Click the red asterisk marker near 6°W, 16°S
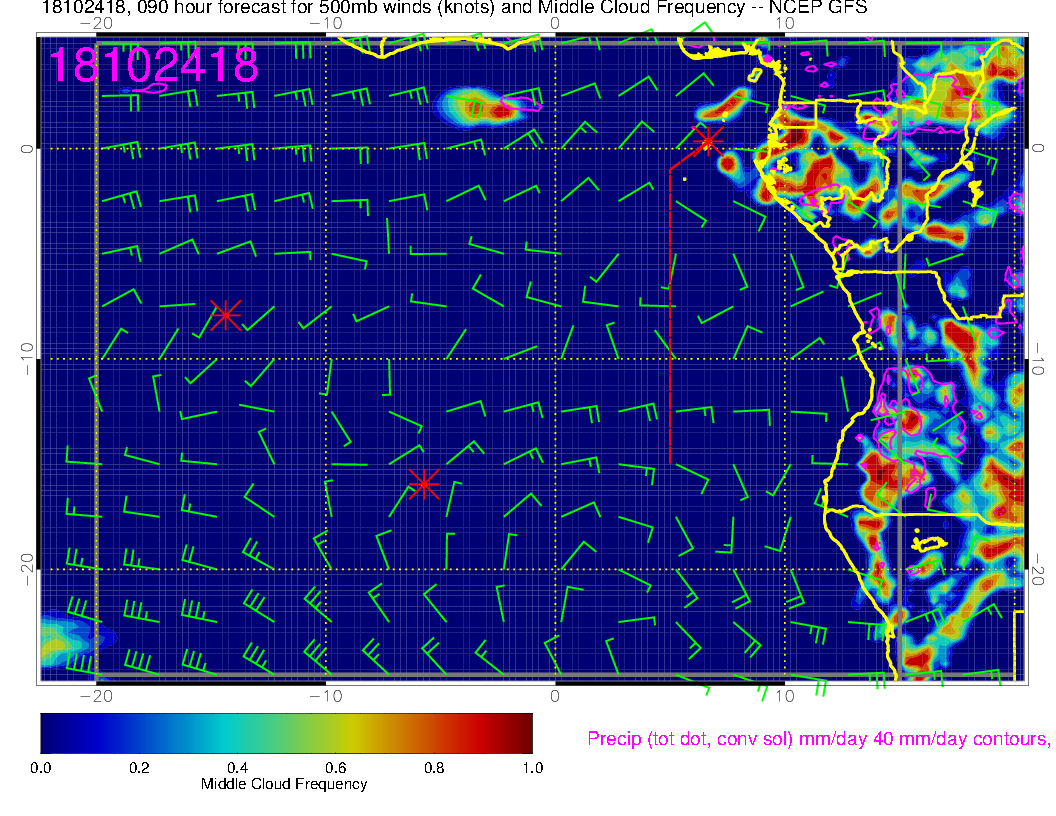 pos(424,483)
